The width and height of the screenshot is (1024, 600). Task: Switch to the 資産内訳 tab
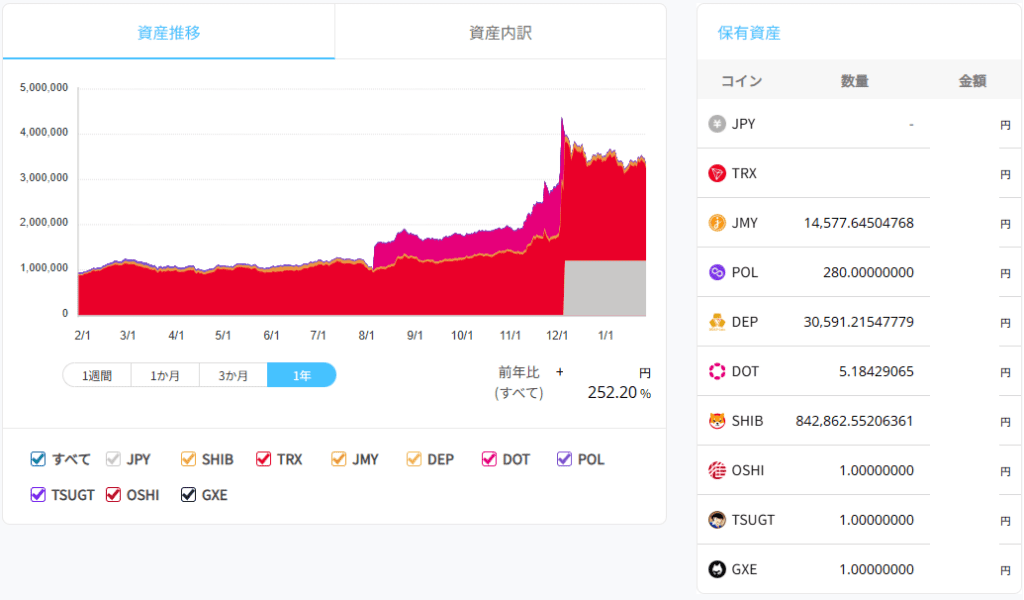coord(500,32)
